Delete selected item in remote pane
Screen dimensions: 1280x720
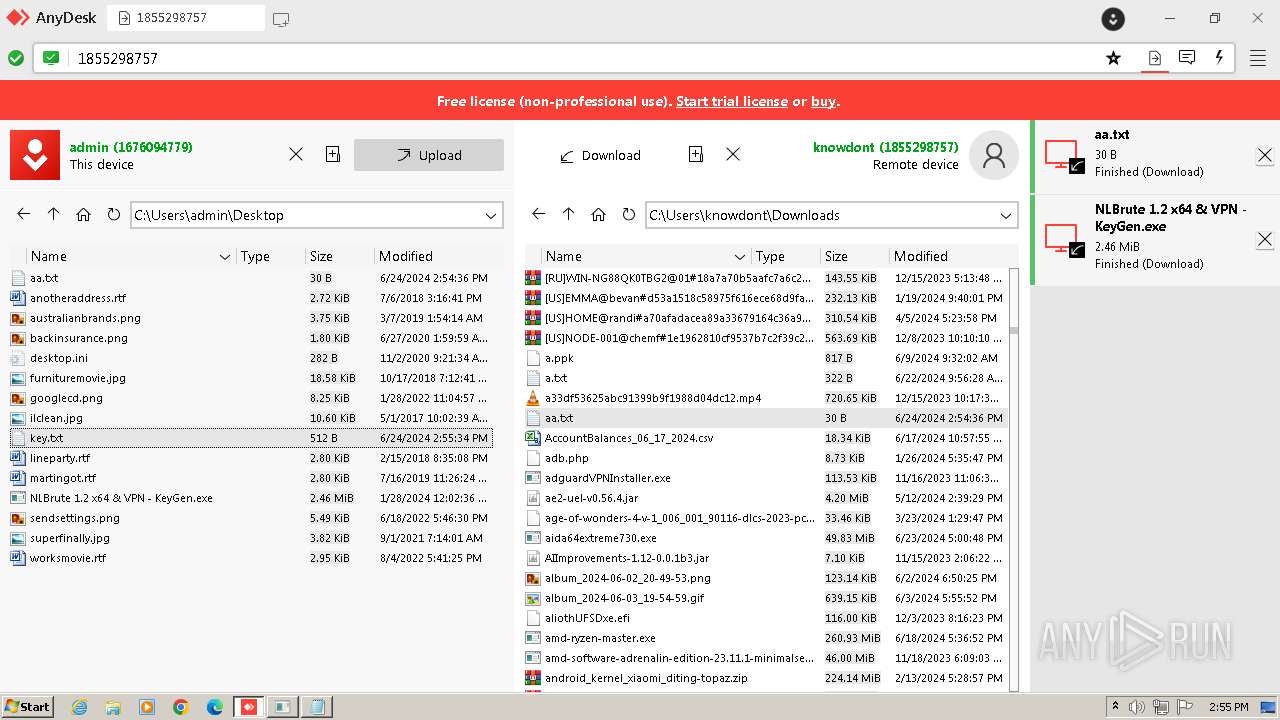tap(733, 154)
